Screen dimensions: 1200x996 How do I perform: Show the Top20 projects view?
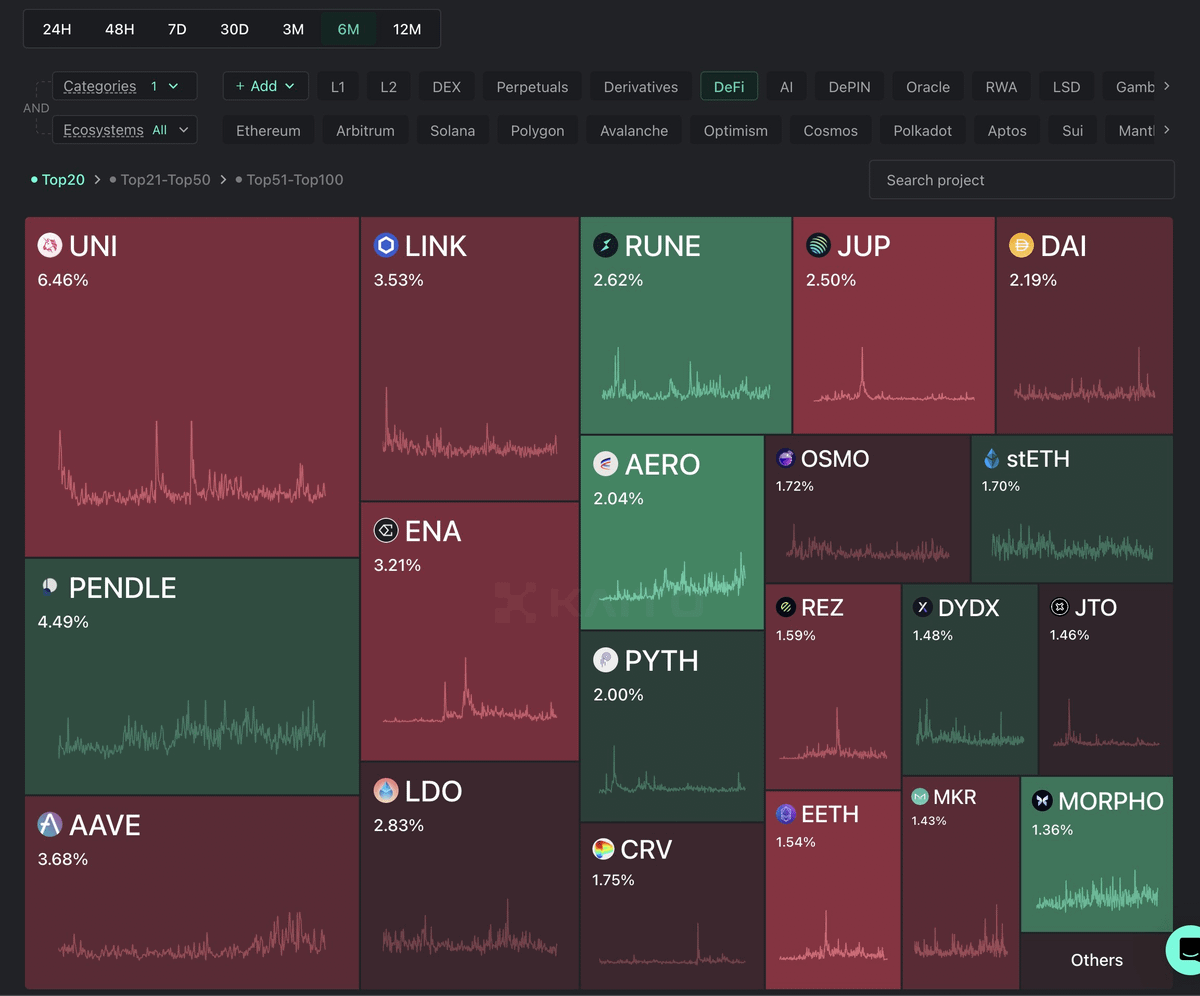[x=58, y=180]
